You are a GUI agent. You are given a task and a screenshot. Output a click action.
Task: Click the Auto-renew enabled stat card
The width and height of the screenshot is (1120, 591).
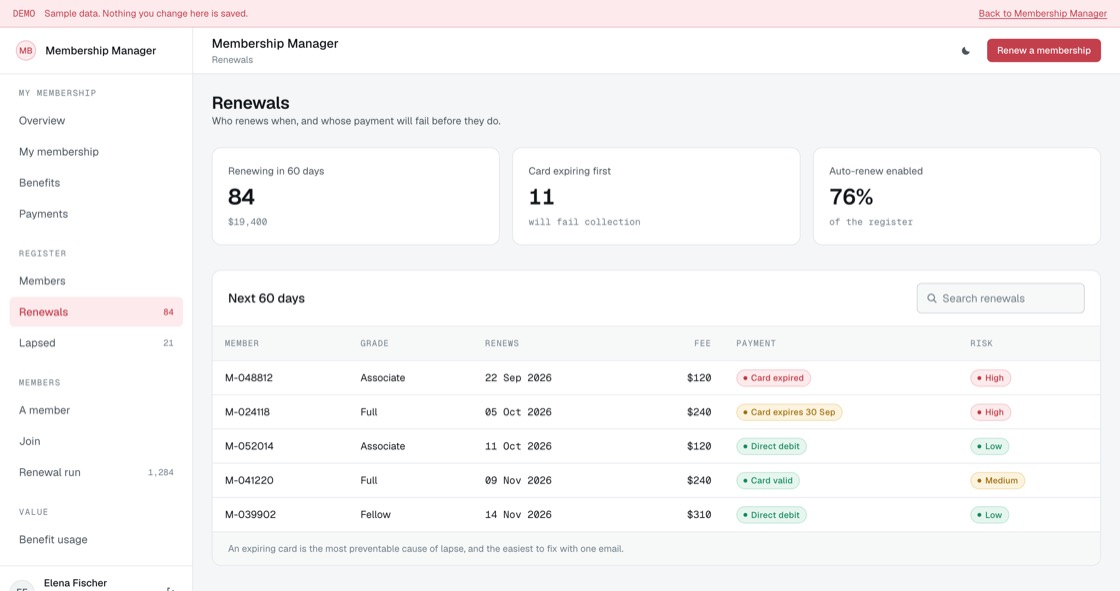(956, 197)
